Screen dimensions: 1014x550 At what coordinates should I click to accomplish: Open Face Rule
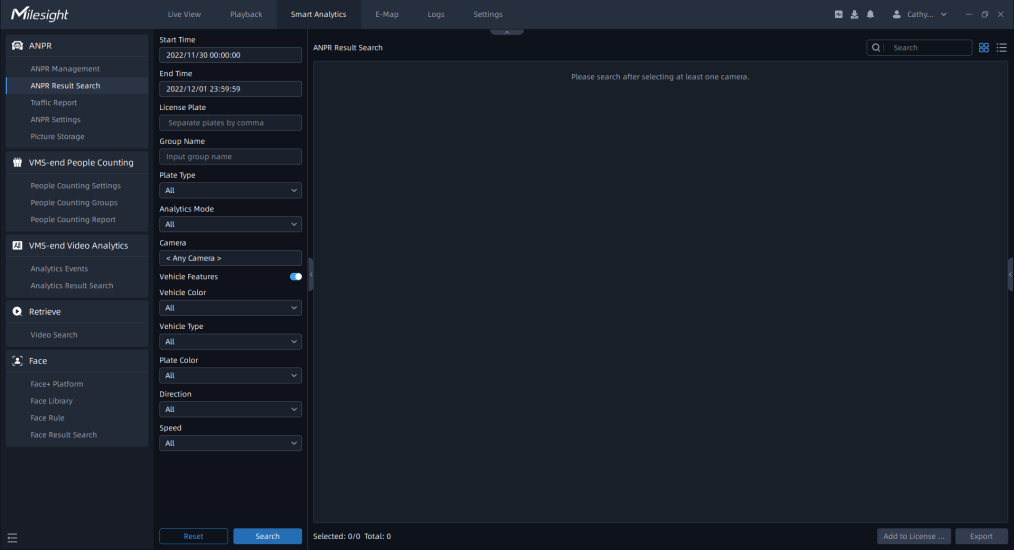[47, 418]
